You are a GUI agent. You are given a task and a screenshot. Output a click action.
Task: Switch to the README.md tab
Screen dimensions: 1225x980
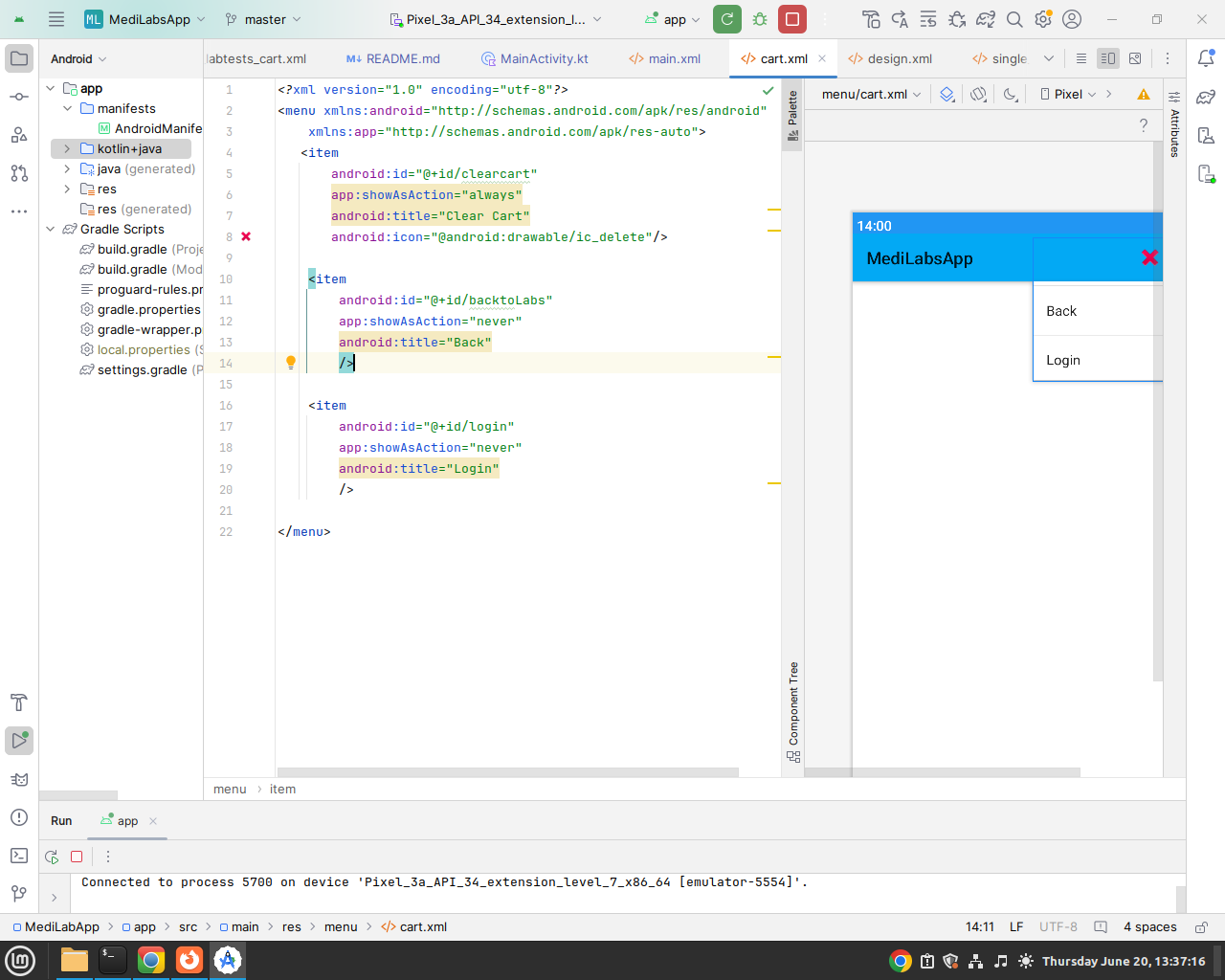(393, 58)
